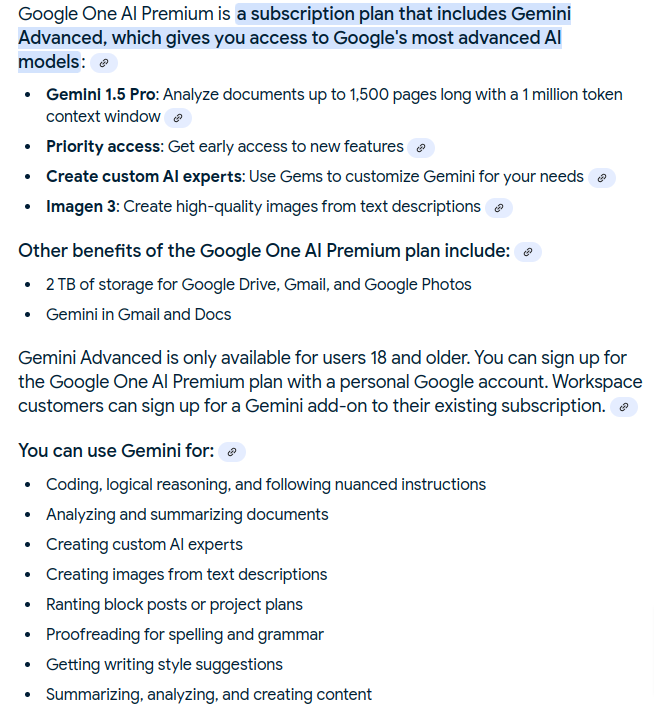
Task: Click the 'Imagen 3' bold label
Action: [x=81, y=206]
